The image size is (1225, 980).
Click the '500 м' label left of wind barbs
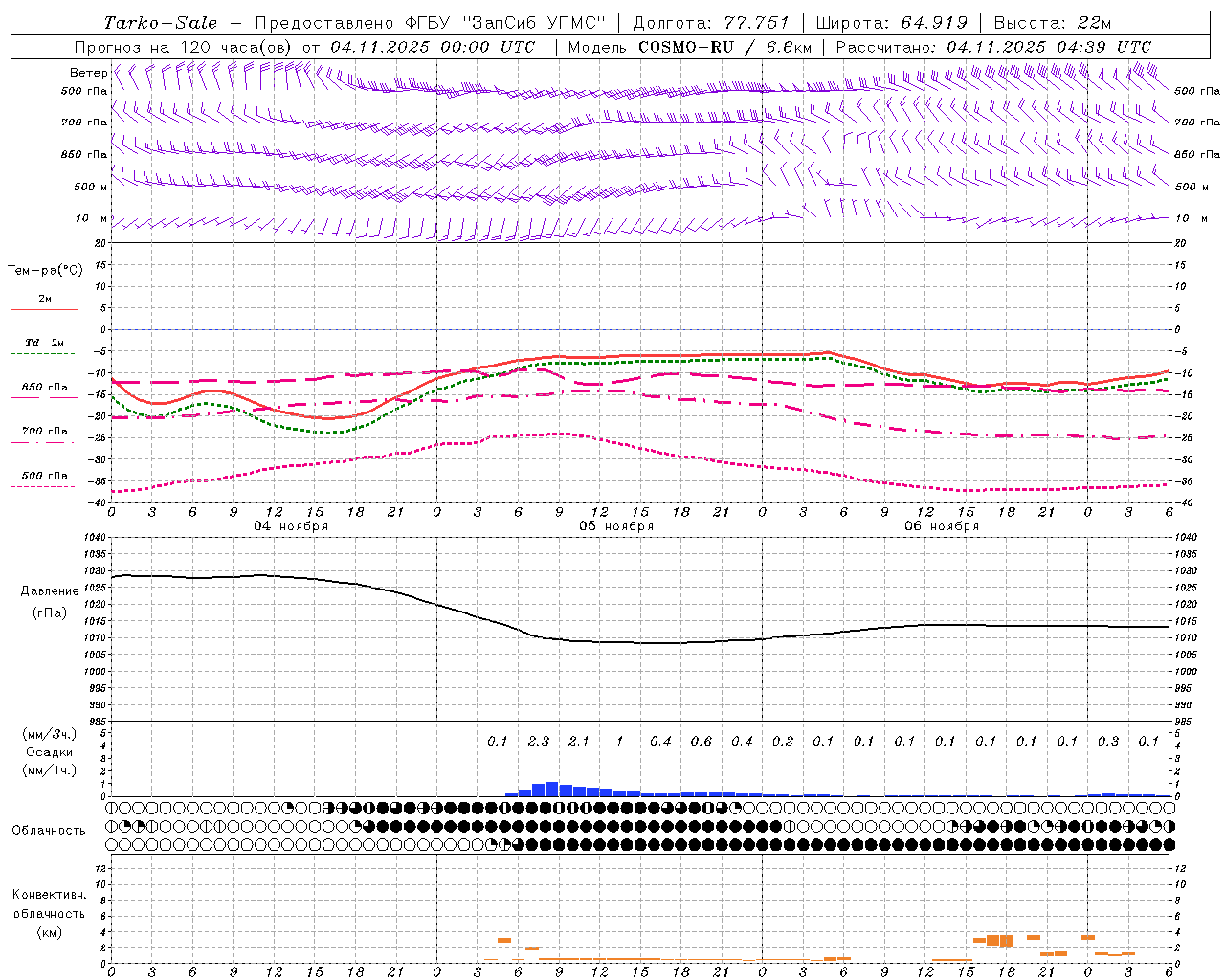91,187
